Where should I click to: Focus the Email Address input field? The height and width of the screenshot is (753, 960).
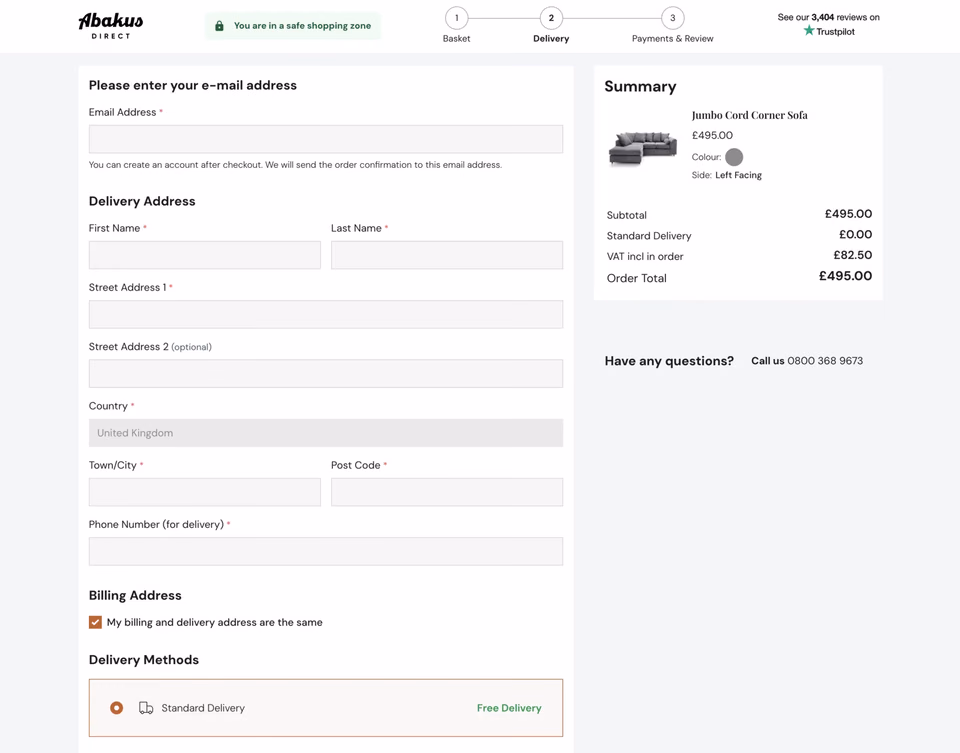326,139
